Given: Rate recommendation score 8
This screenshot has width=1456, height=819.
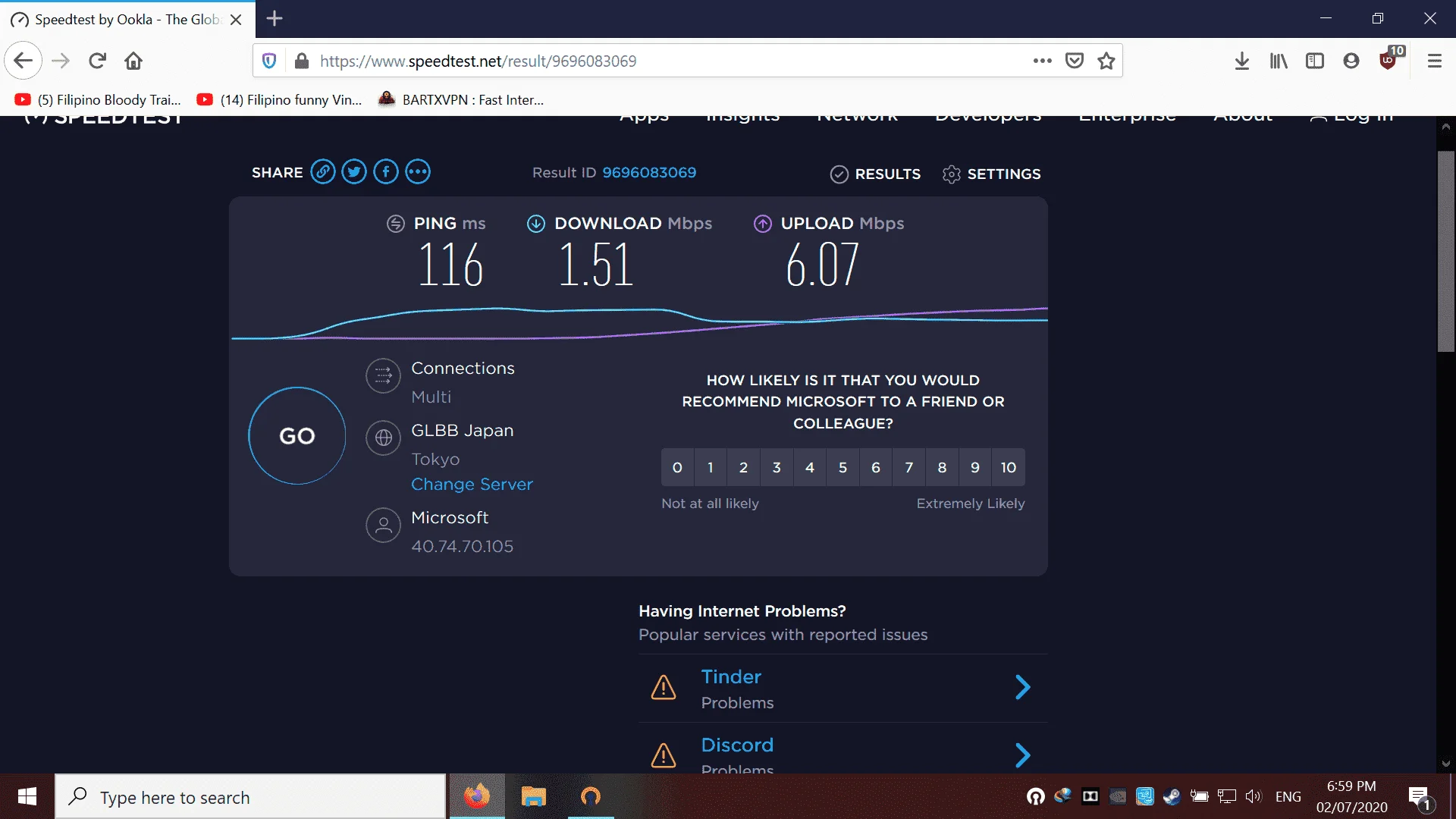Looking at the screenshot, I should tap(942, 467).
